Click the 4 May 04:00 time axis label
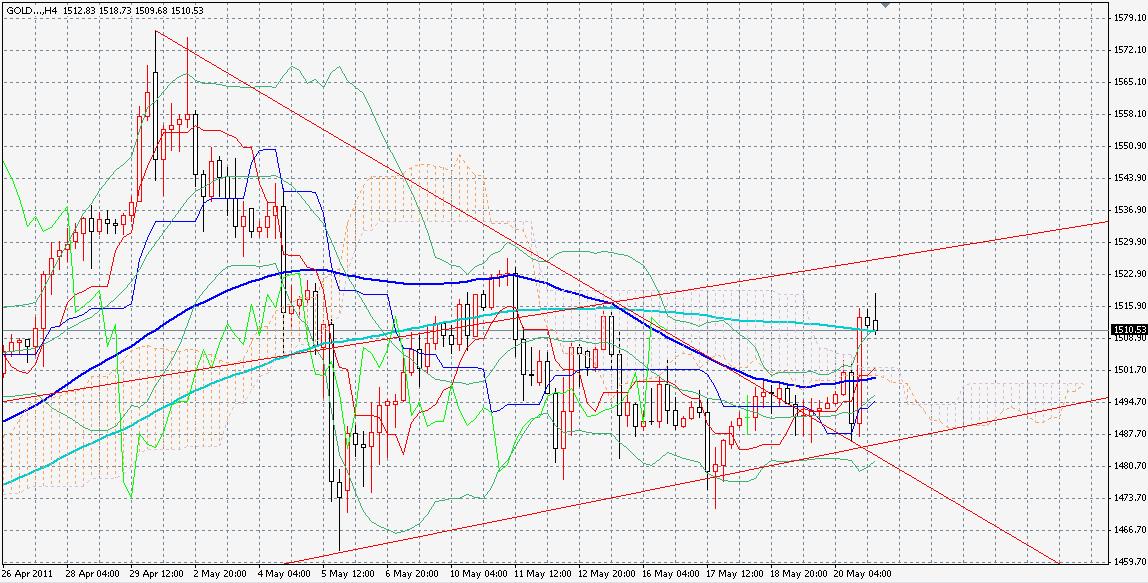Viewport: 1148px width, 583px height. tap(285, 573)
